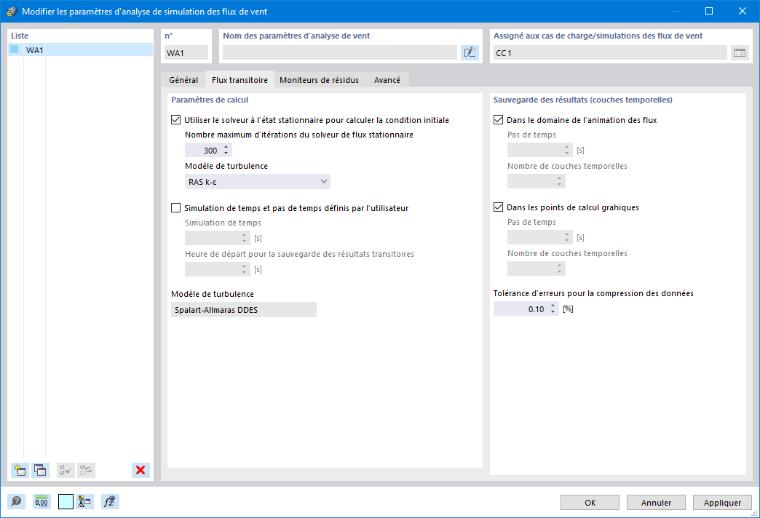Click the assigned load case field CC 1
The image size is (760, 518).
[x=610, y=53]
